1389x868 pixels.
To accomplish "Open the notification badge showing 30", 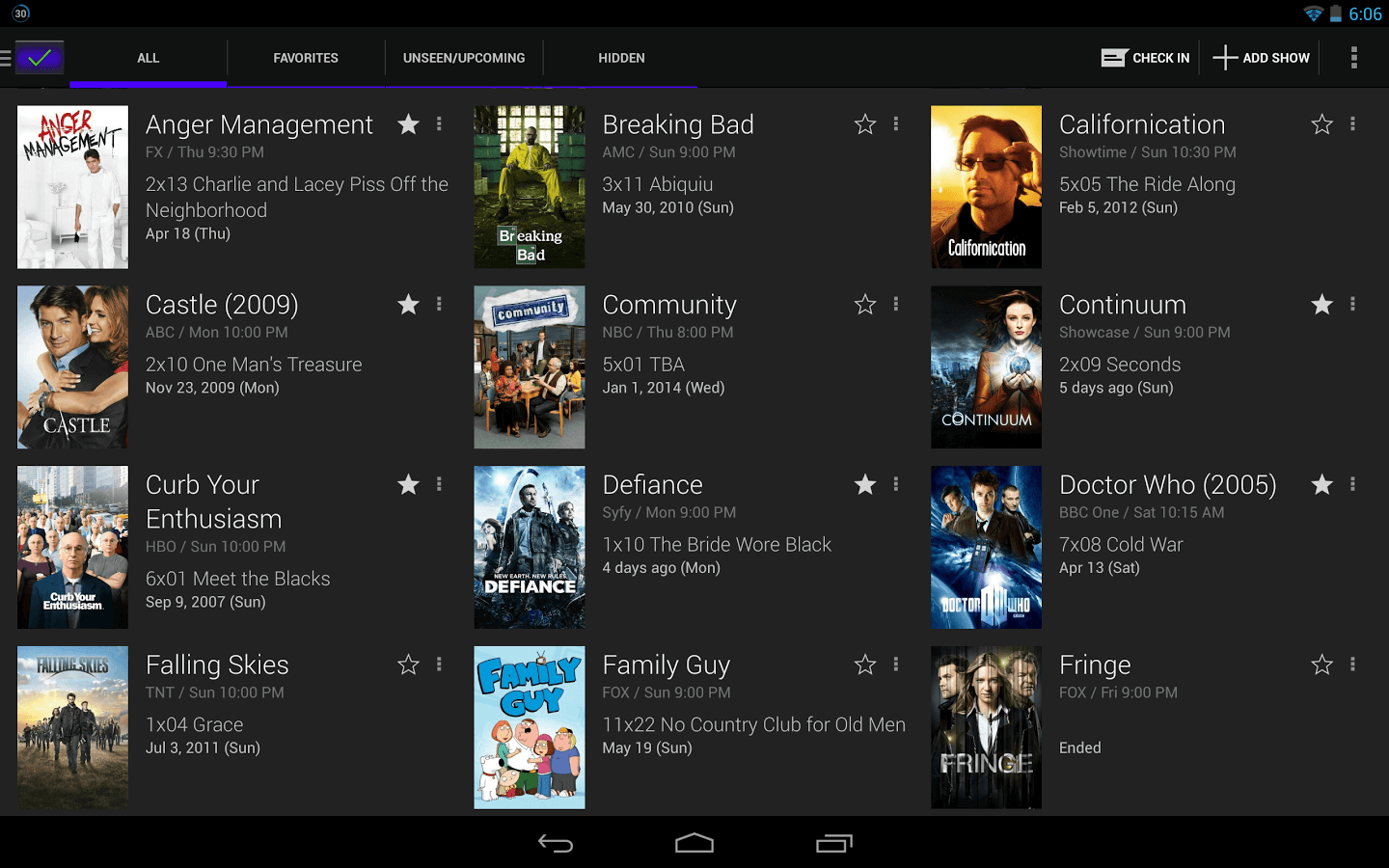I will pyautogui.click(x=21, y=14).
